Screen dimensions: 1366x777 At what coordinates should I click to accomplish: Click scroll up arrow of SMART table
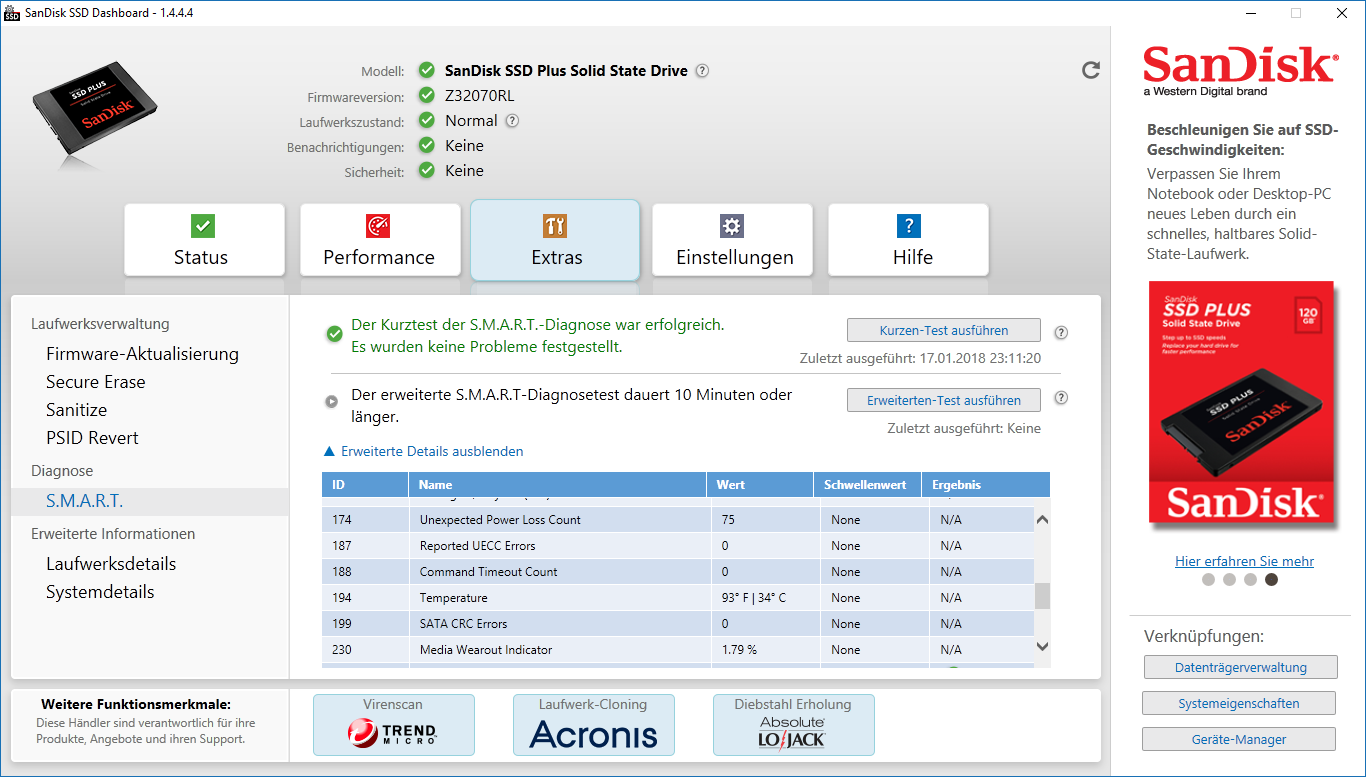(1043, 520)
